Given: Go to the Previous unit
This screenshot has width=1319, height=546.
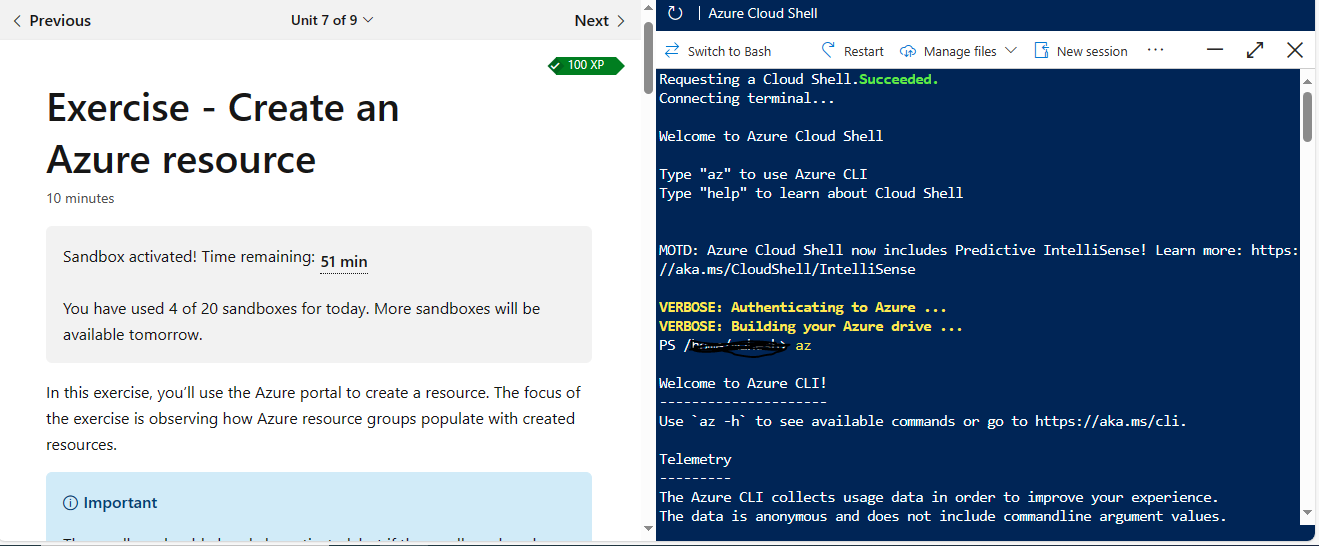Looking at the screenshot, I should (51, 20).
